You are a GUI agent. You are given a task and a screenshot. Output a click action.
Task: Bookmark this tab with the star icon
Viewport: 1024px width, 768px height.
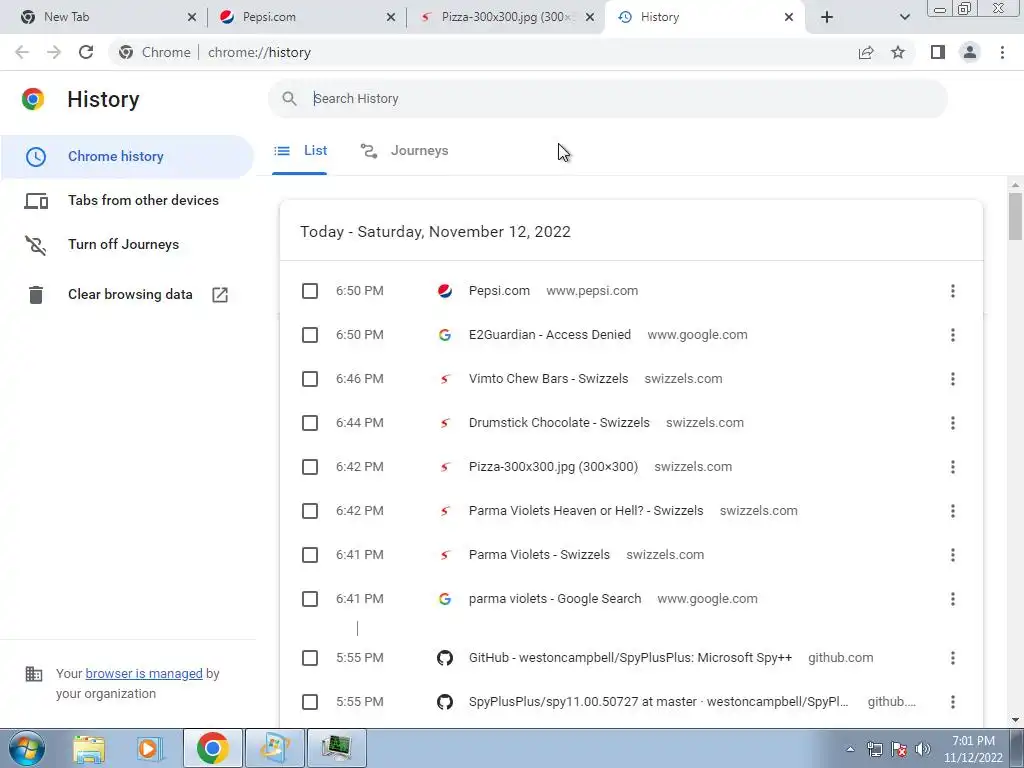click(898, 52)
